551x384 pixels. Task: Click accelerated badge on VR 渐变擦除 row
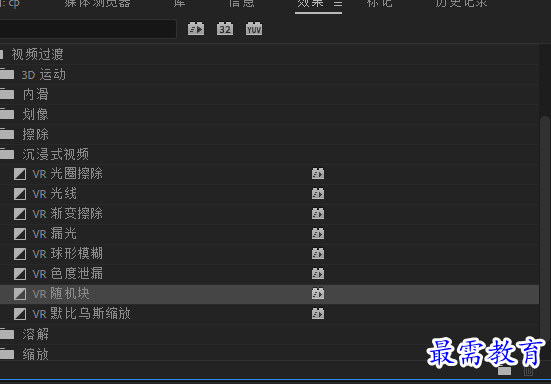[x=318, y=214]
